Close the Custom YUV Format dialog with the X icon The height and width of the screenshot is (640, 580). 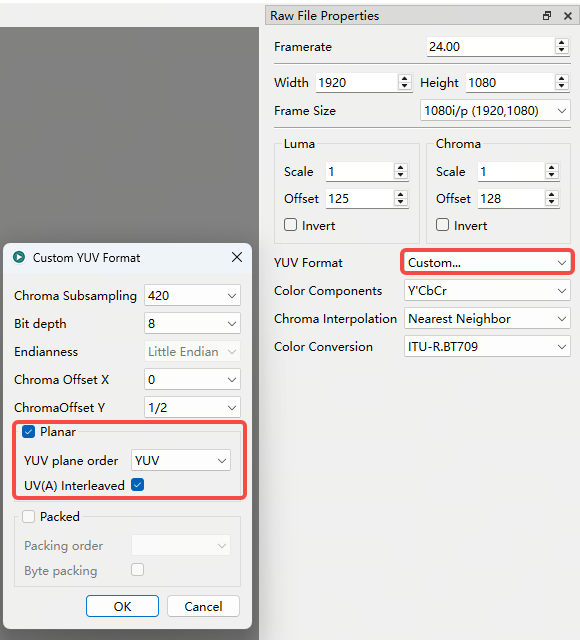[x=237, y=257]
